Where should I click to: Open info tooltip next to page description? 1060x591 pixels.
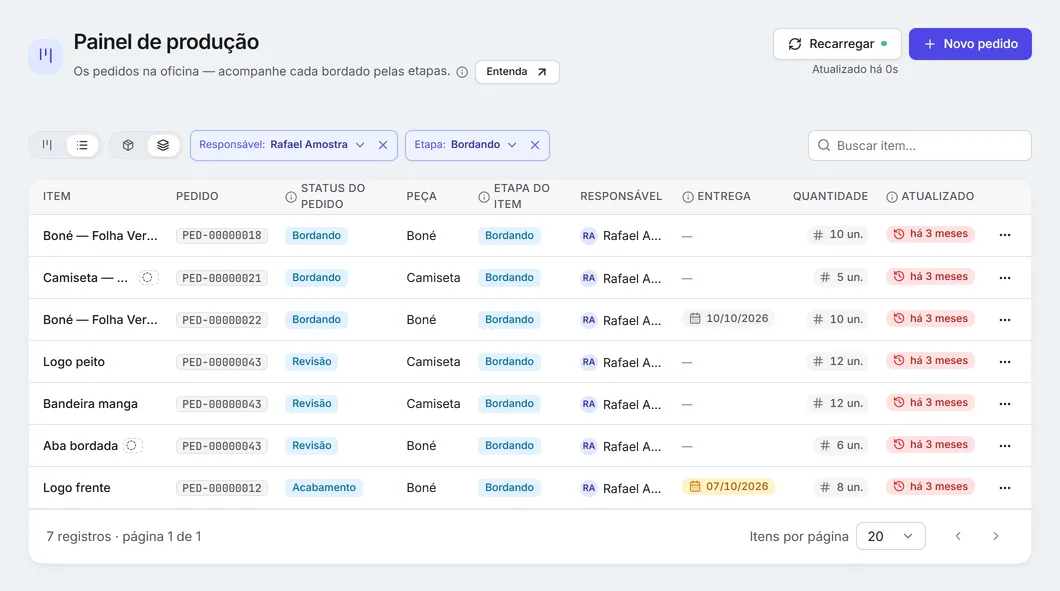tap(462, 72)
